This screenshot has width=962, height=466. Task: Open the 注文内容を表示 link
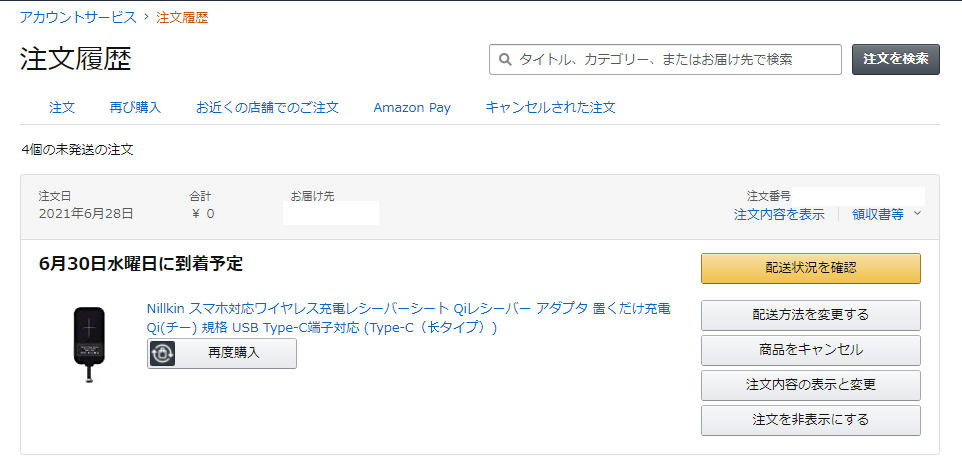(x=779, y=214)
